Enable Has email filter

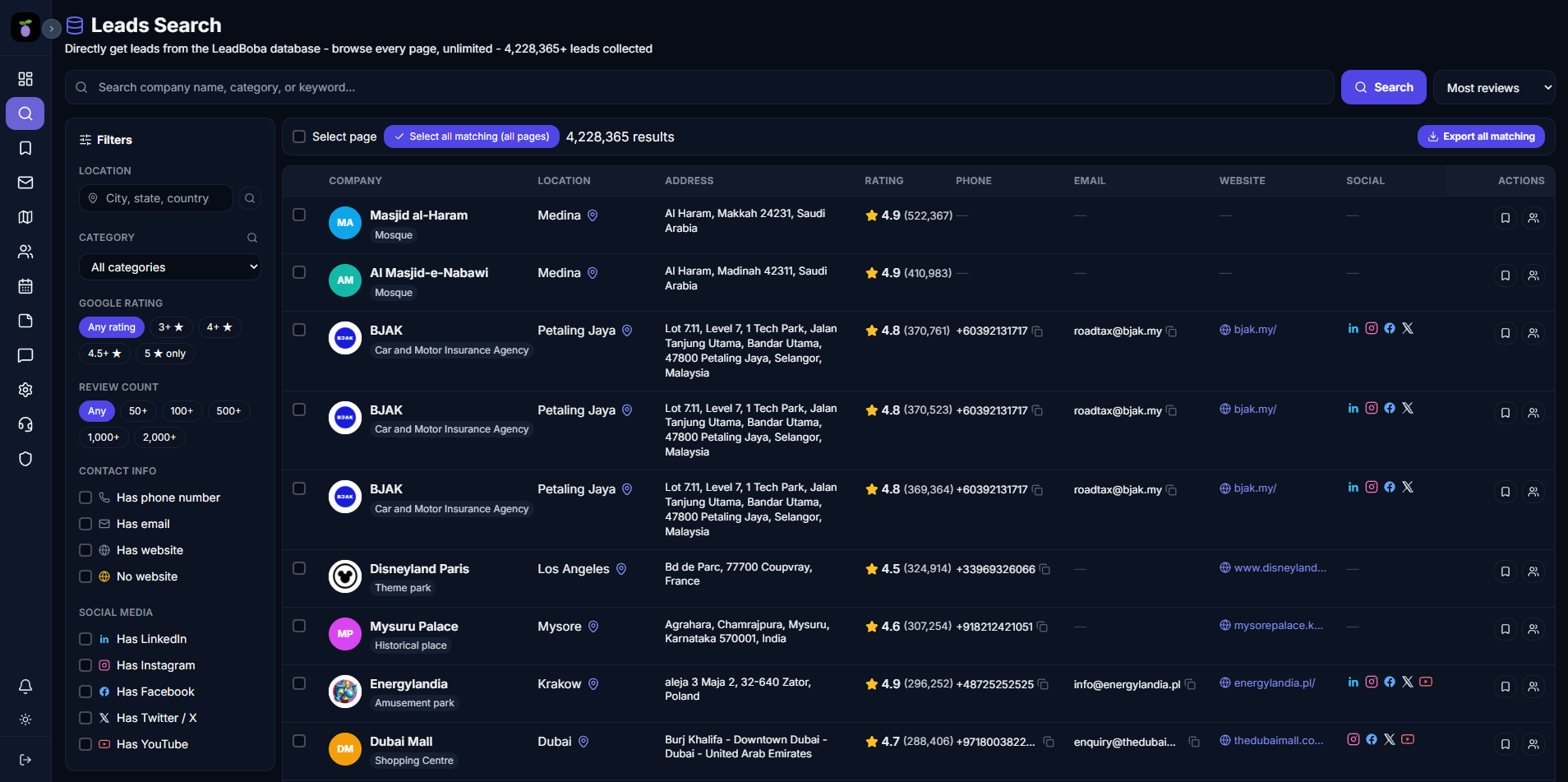pos(85,524)
